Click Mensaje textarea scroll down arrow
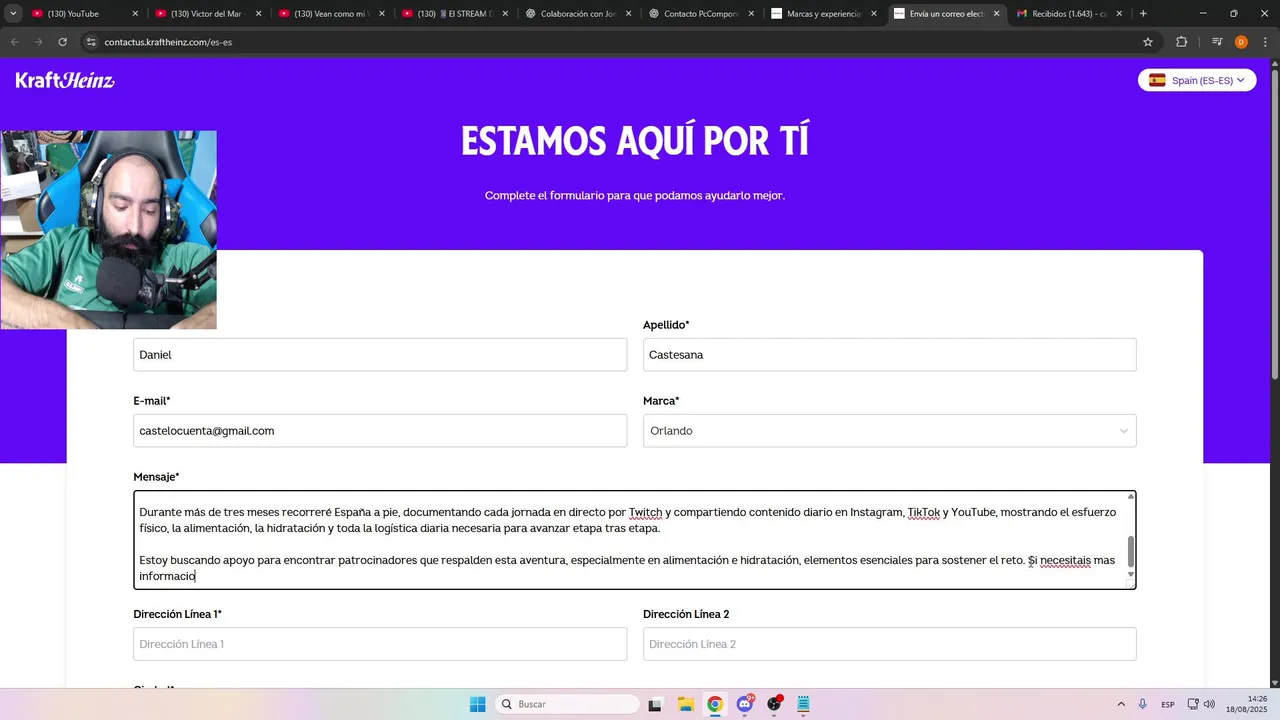The width and height of the screenshot is (1280, 720). click(1131, 574)
